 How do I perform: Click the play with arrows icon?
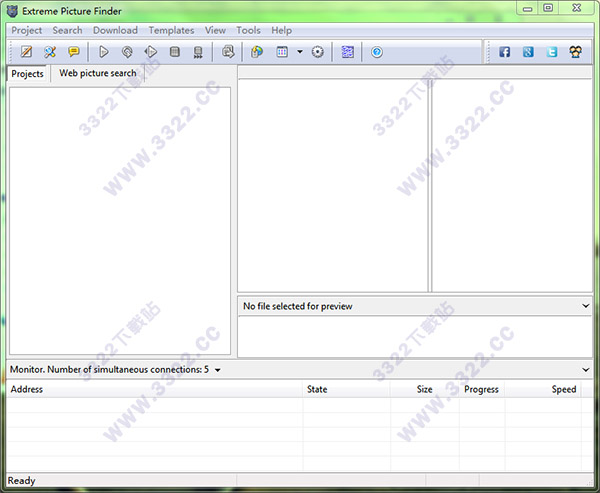point(151,52)
